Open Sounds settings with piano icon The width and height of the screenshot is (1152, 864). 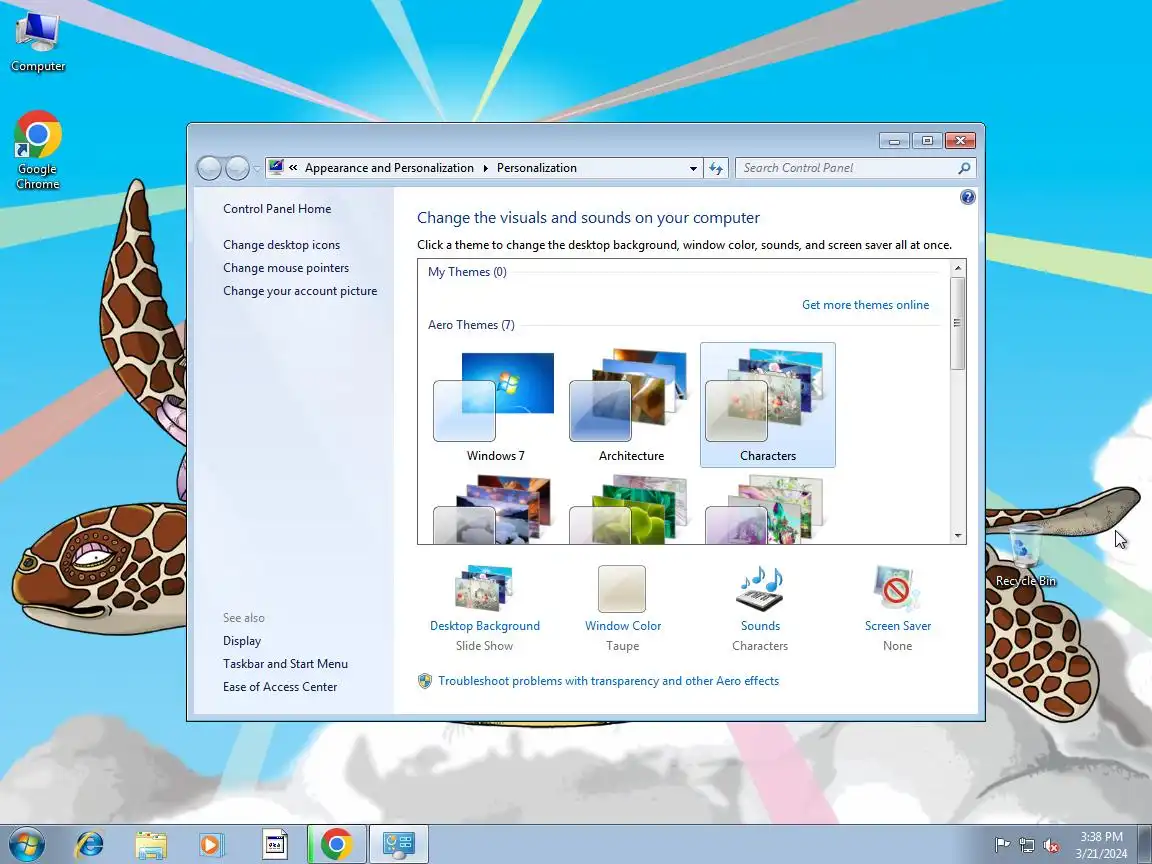point(760,588)
